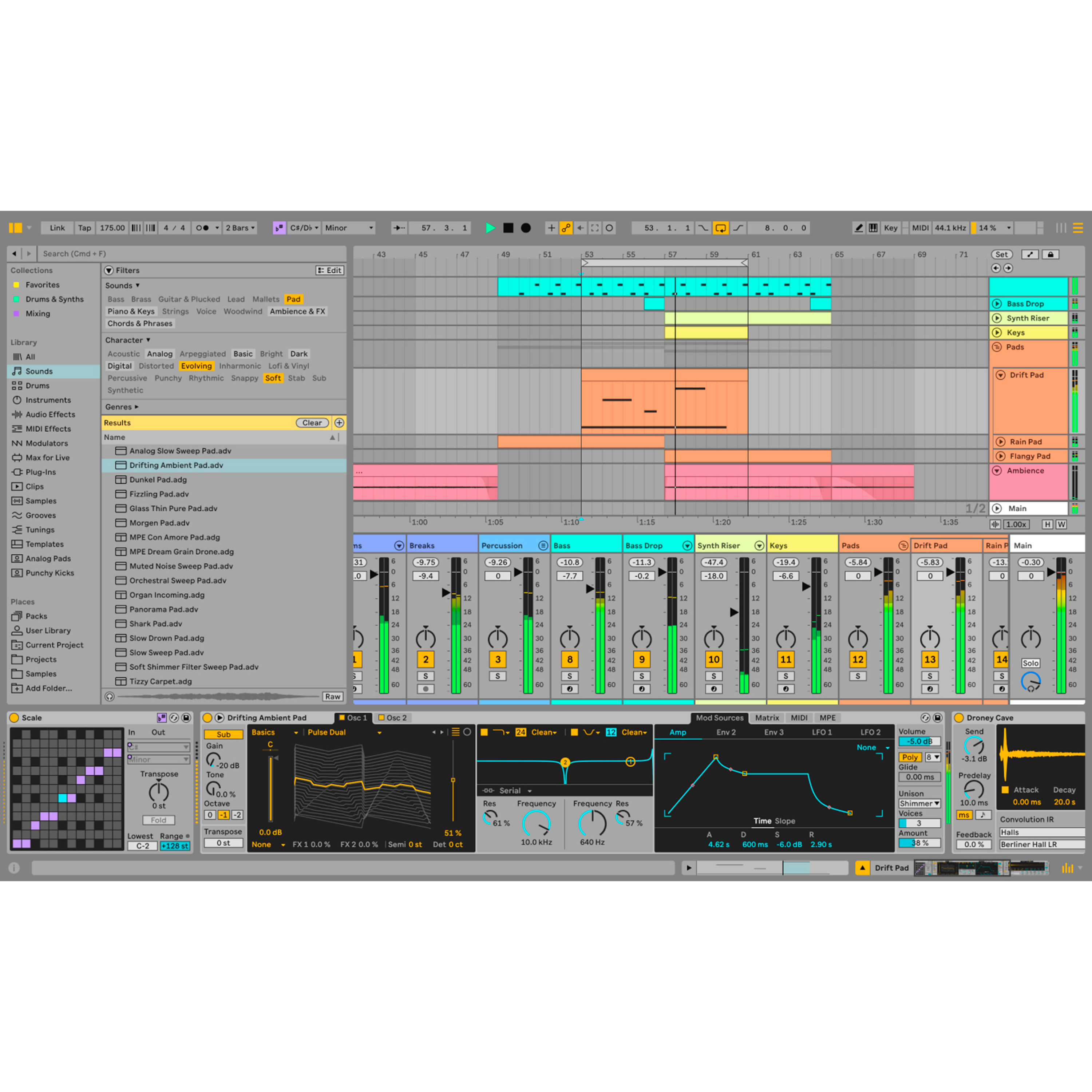
Task: Solo the Drift Pad track mixer S button
Action: (x=930, y=676)
